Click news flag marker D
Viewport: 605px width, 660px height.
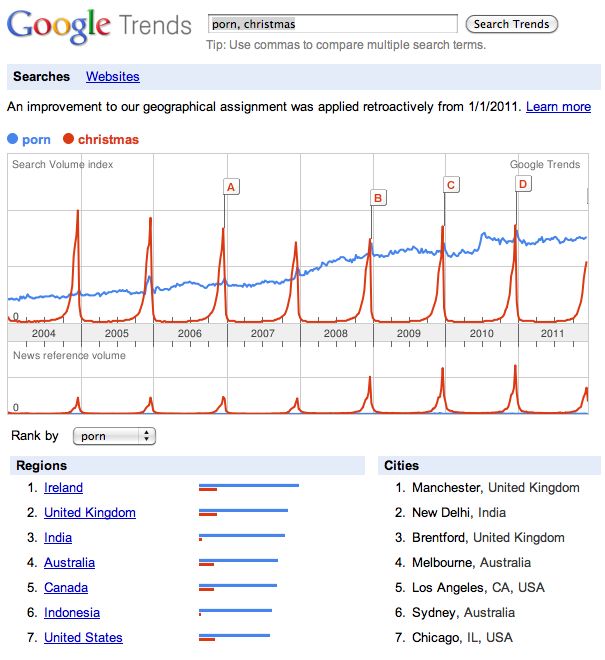(x=522, y=184)
